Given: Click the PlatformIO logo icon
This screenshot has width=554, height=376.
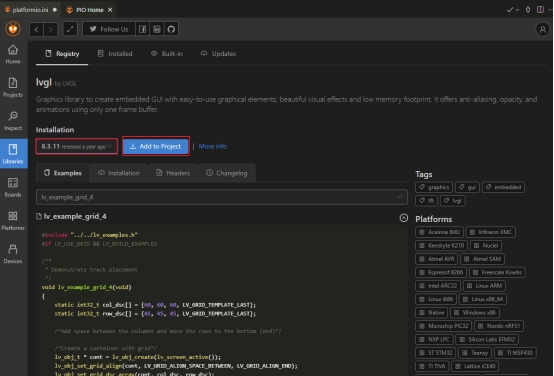Looking at the screenshot, I should [13, 29].
